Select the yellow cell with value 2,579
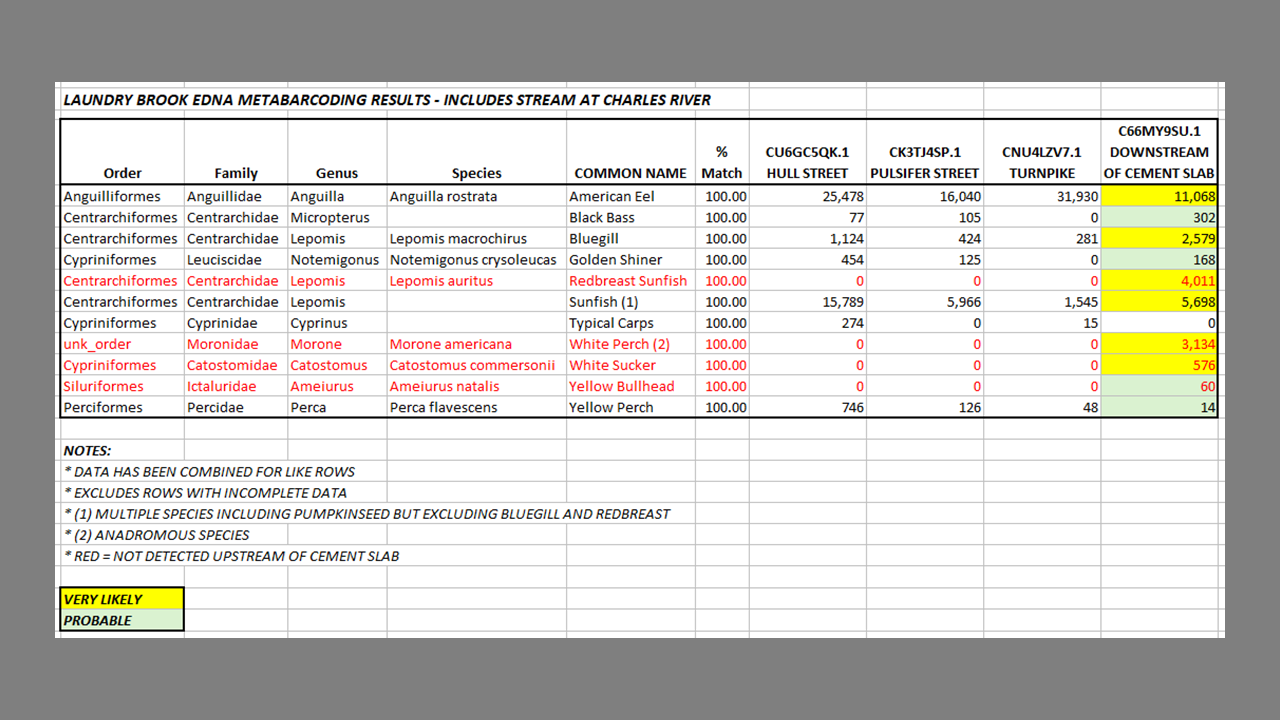Viewport: 1280px width, 720px height. (x=1160, y=239)
